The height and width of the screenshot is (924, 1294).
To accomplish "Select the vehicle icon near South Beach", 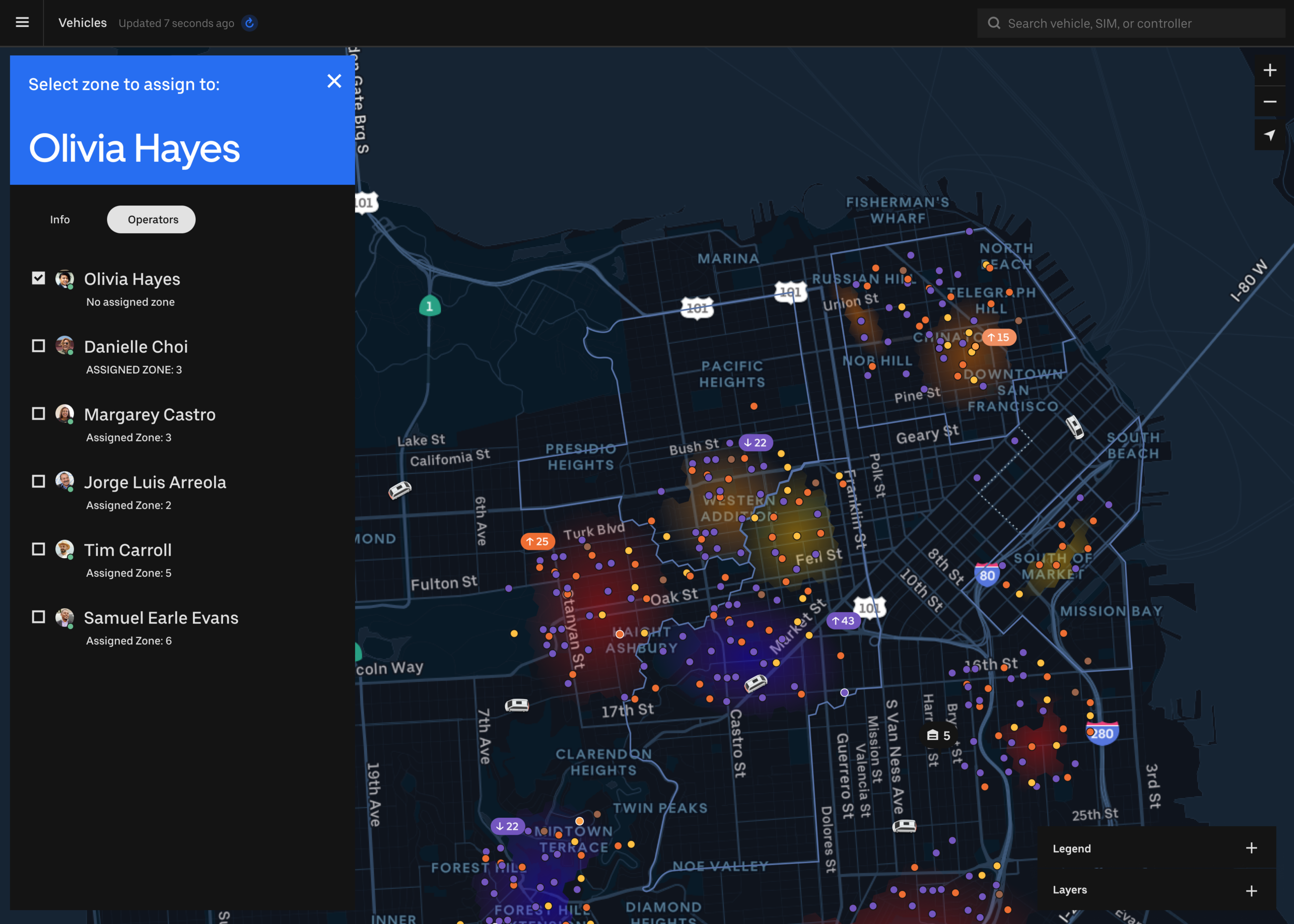I will 1074,427.
